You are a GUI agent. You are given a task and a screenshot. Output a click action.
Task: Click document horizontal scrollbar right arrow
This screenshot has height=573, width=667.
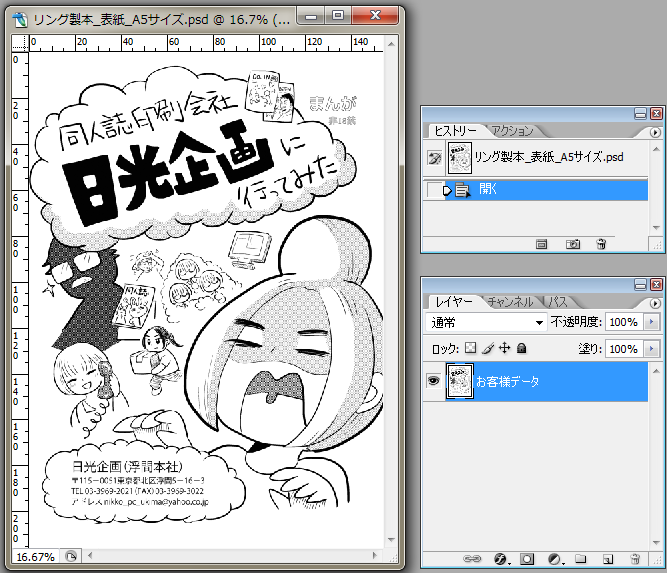374,555
